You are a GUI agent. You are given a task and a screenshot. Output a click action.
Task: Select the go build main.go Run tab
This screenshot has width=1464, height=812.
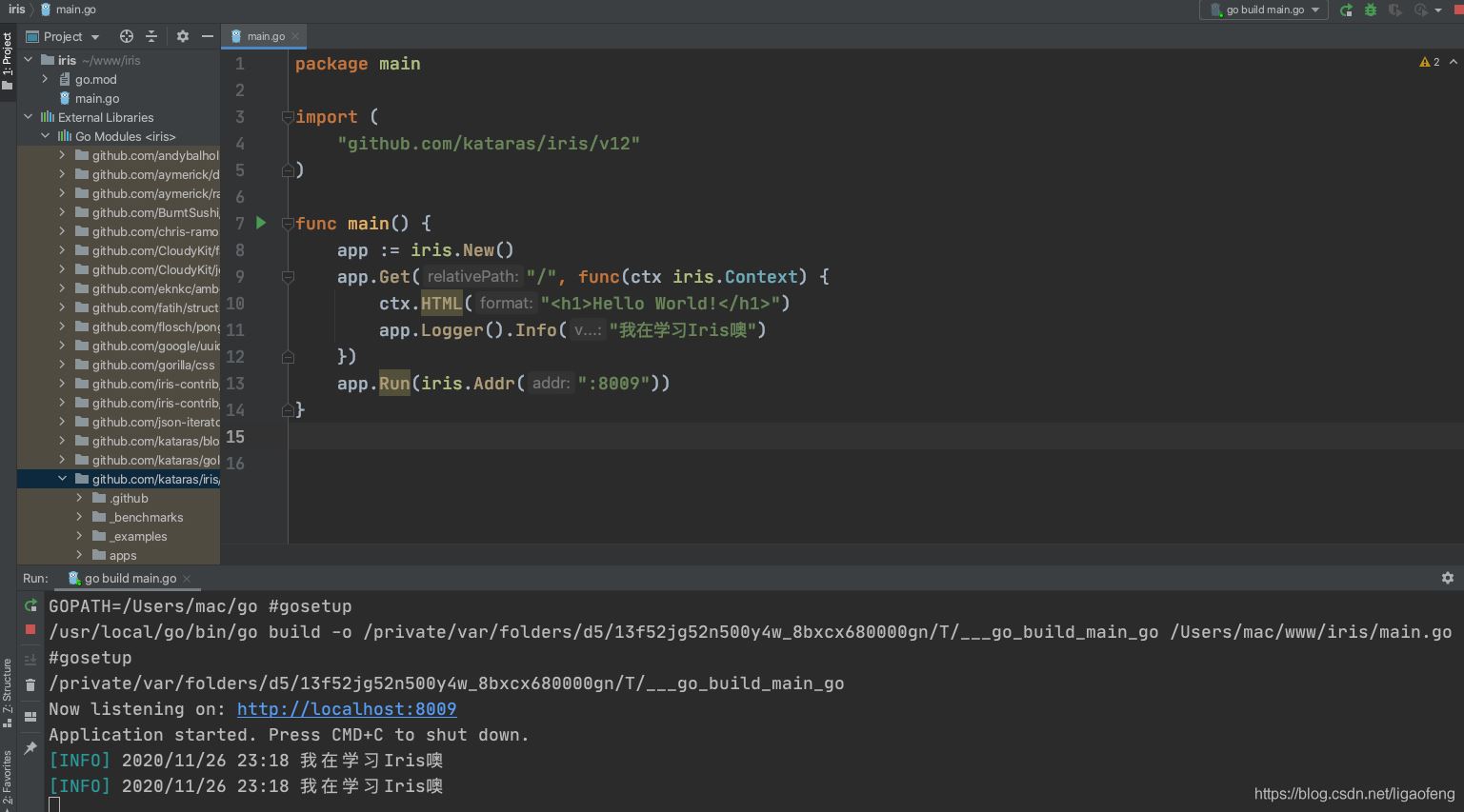click(x=130, y=578)
